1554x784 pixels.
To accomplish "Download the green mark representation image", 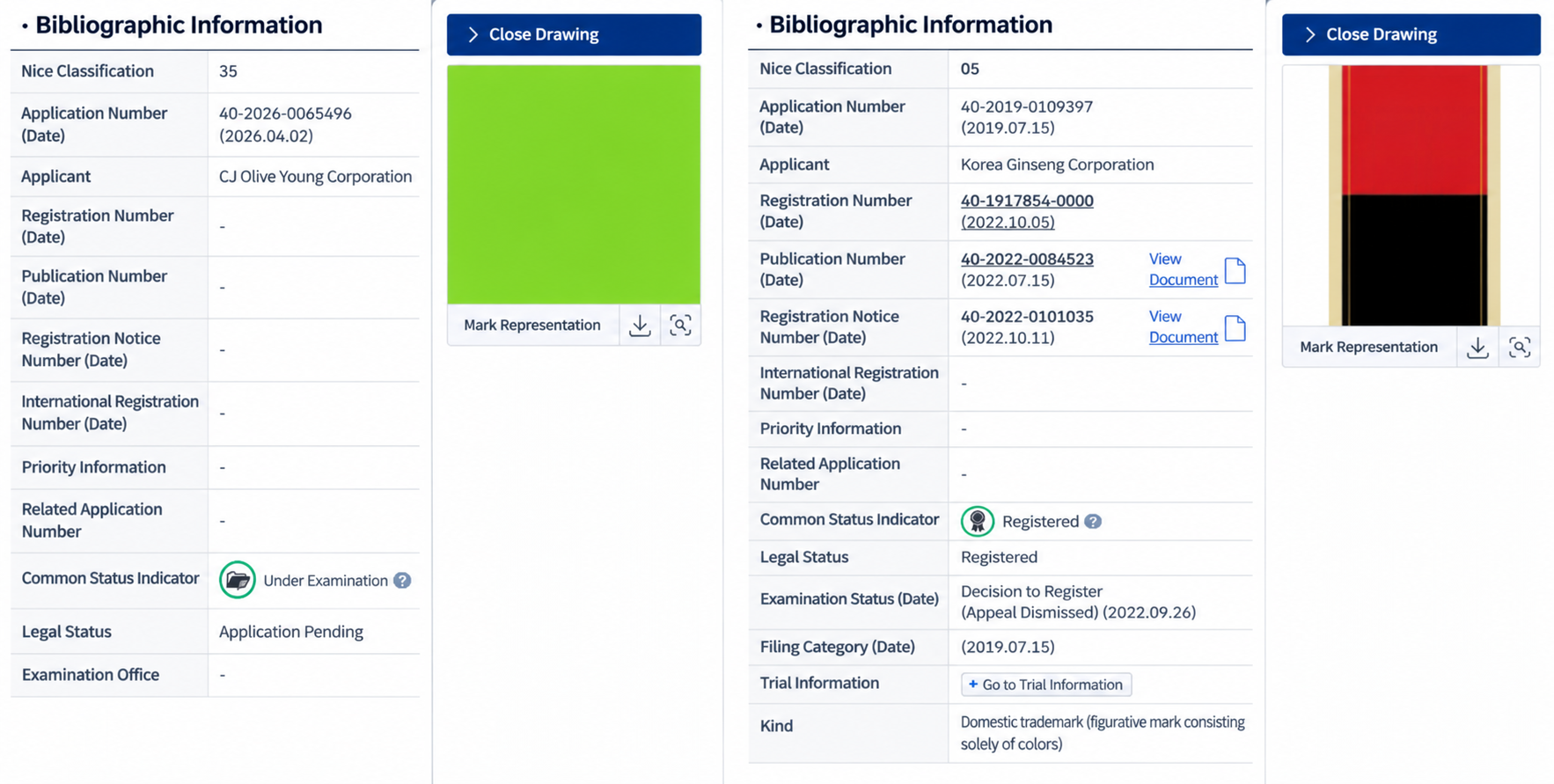I will coord(640,326).
